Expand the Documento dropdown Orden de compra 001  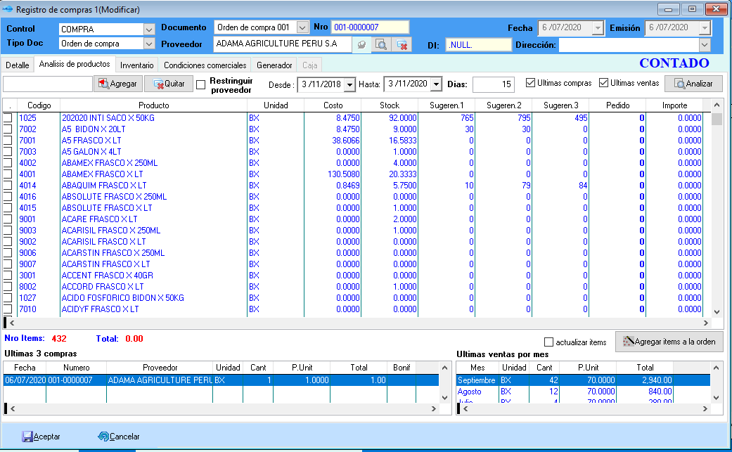(x=303, y=28)
